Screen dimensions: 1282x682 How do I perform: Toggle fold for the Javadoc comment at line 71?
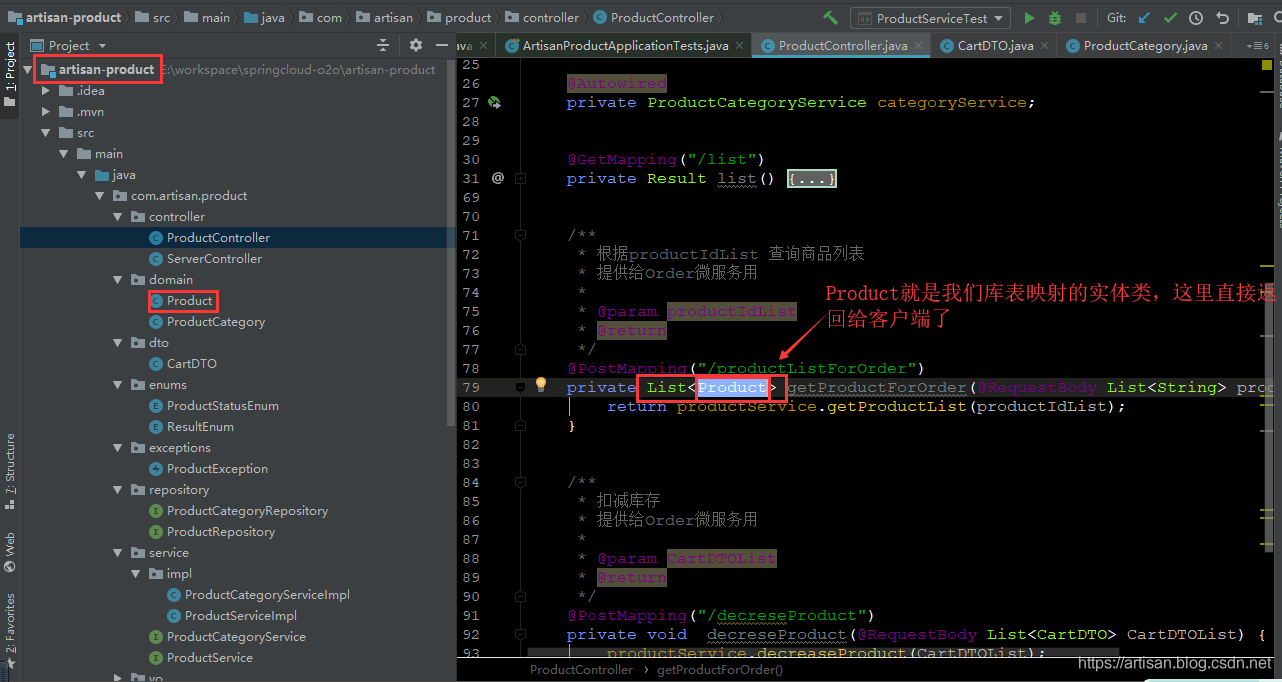520,235
